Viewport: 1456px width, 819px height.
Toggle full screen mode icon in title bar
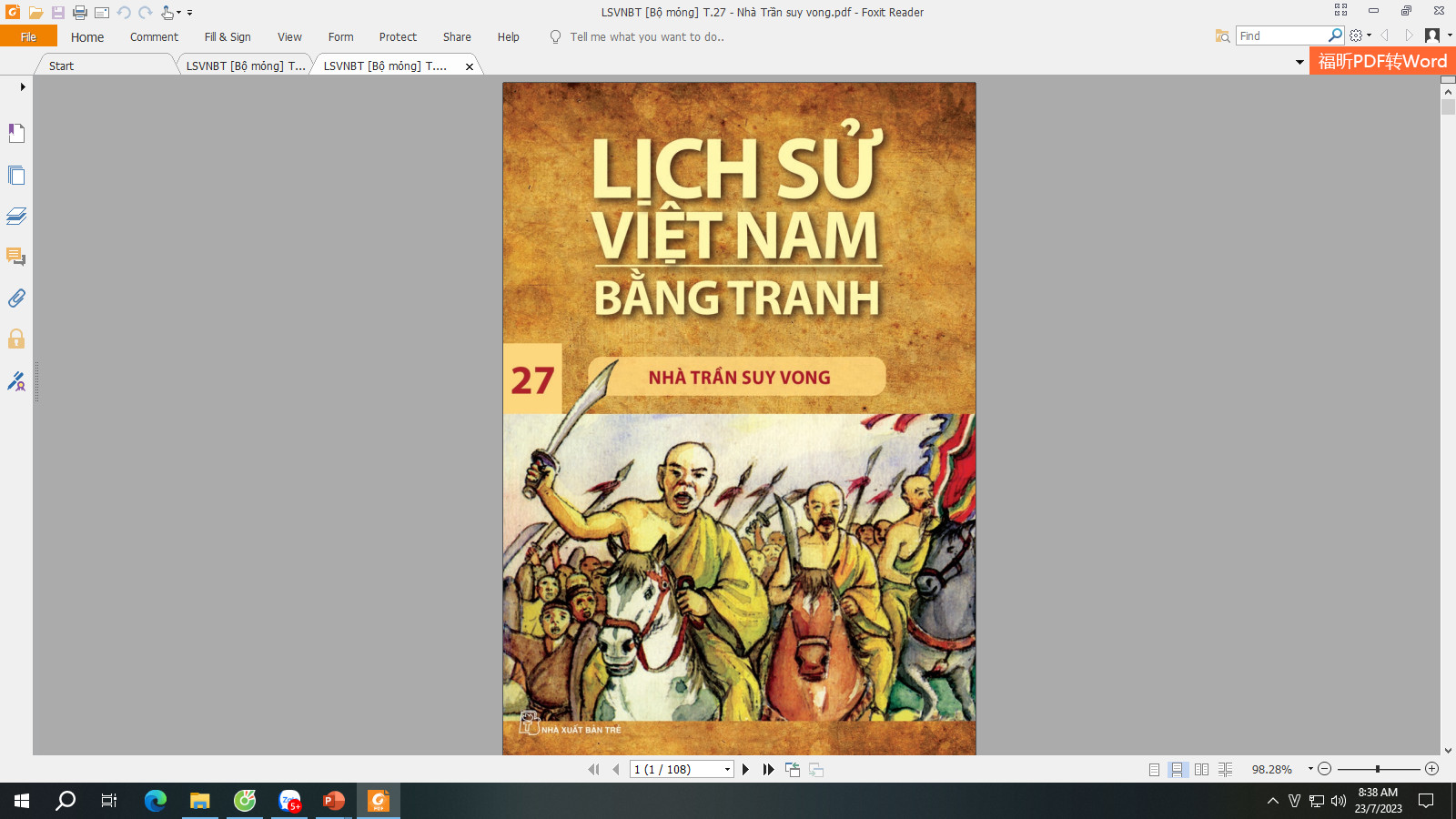click(1340, 10)
